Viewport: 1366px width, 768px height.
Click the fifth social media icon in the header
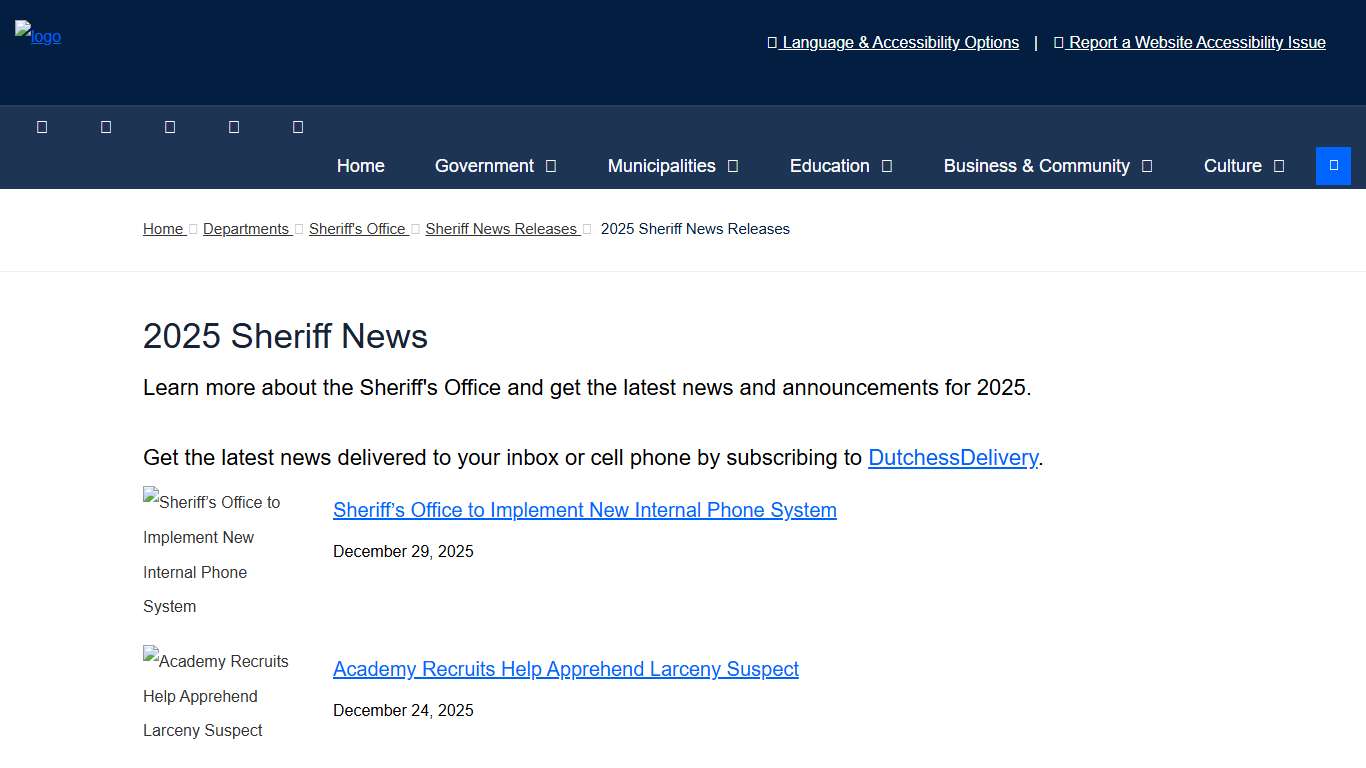pyautogui.click(x=297, y=126)
